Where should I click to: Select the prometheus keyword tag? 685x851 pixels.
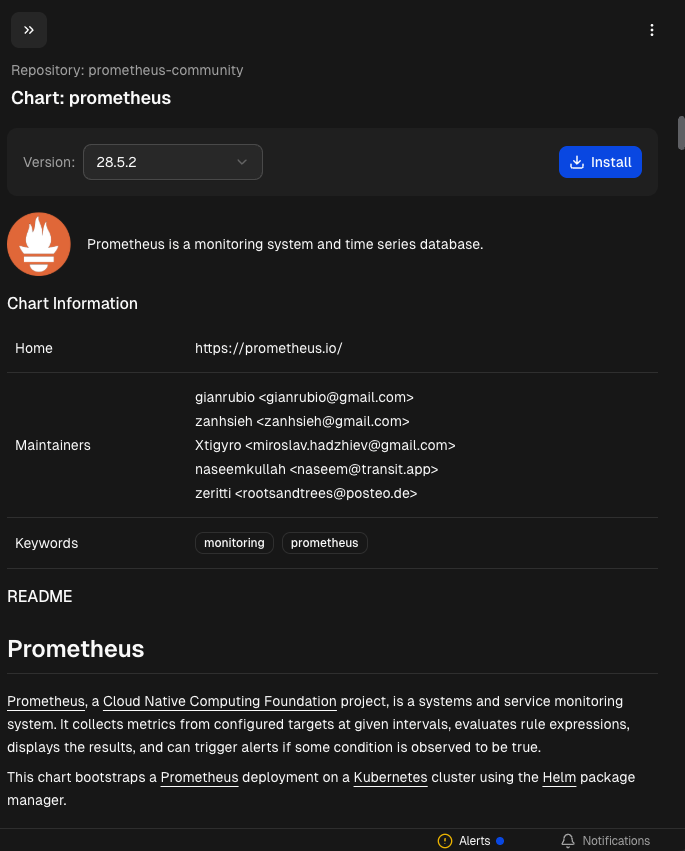click(x=324, y=543)
